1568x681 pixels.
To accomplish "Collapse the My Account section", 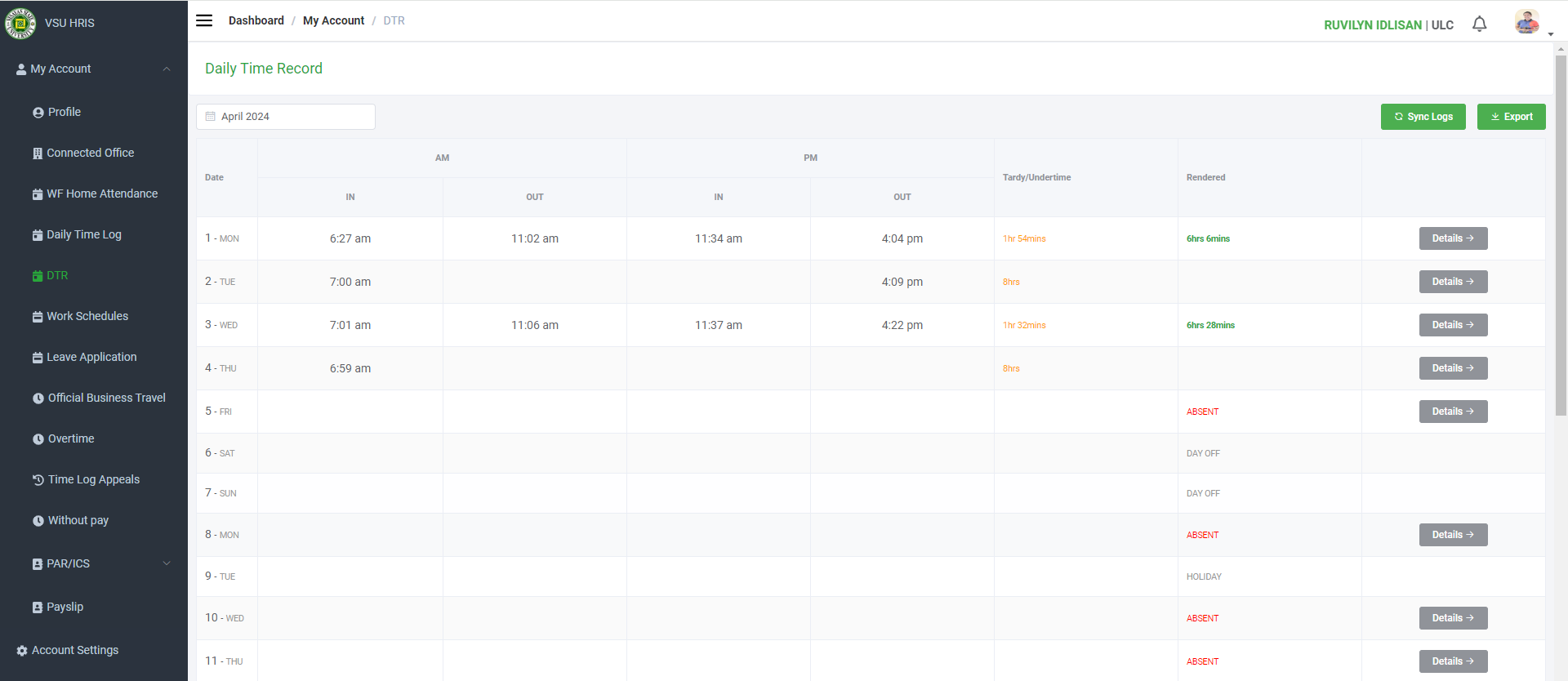I will [167, 69].
